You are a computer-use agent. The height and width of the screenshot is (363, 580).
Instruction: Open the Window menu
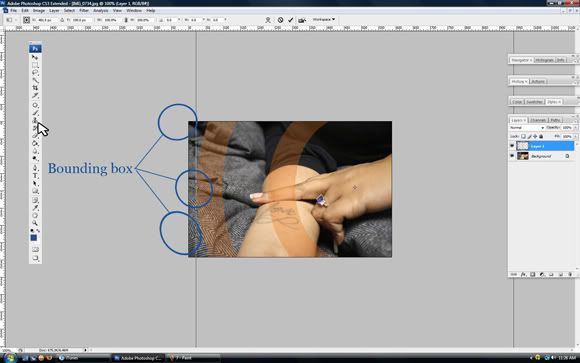[134, 10]
